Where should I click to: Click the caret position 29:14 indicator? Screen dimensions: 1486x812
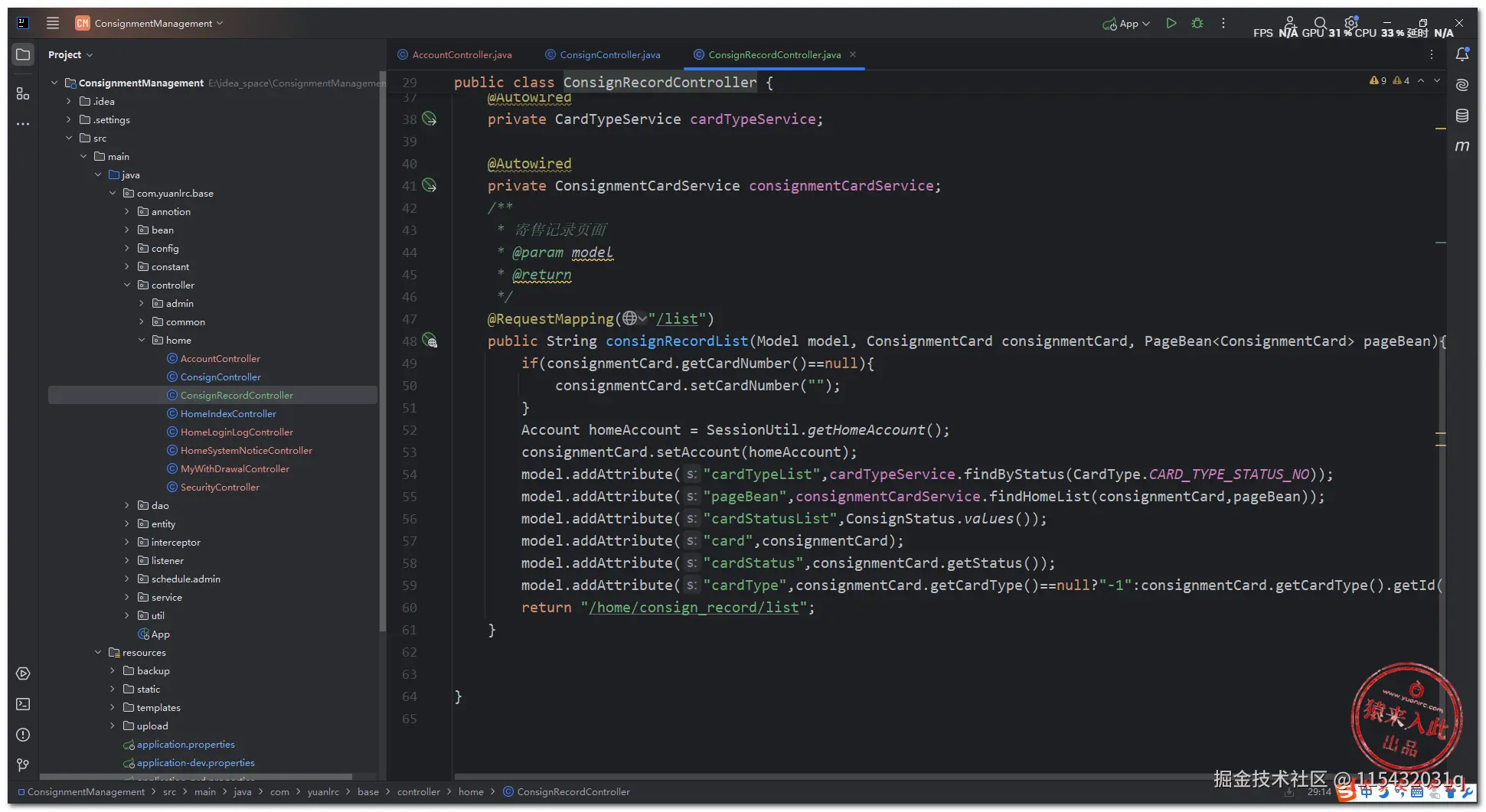pos(1319,791)
